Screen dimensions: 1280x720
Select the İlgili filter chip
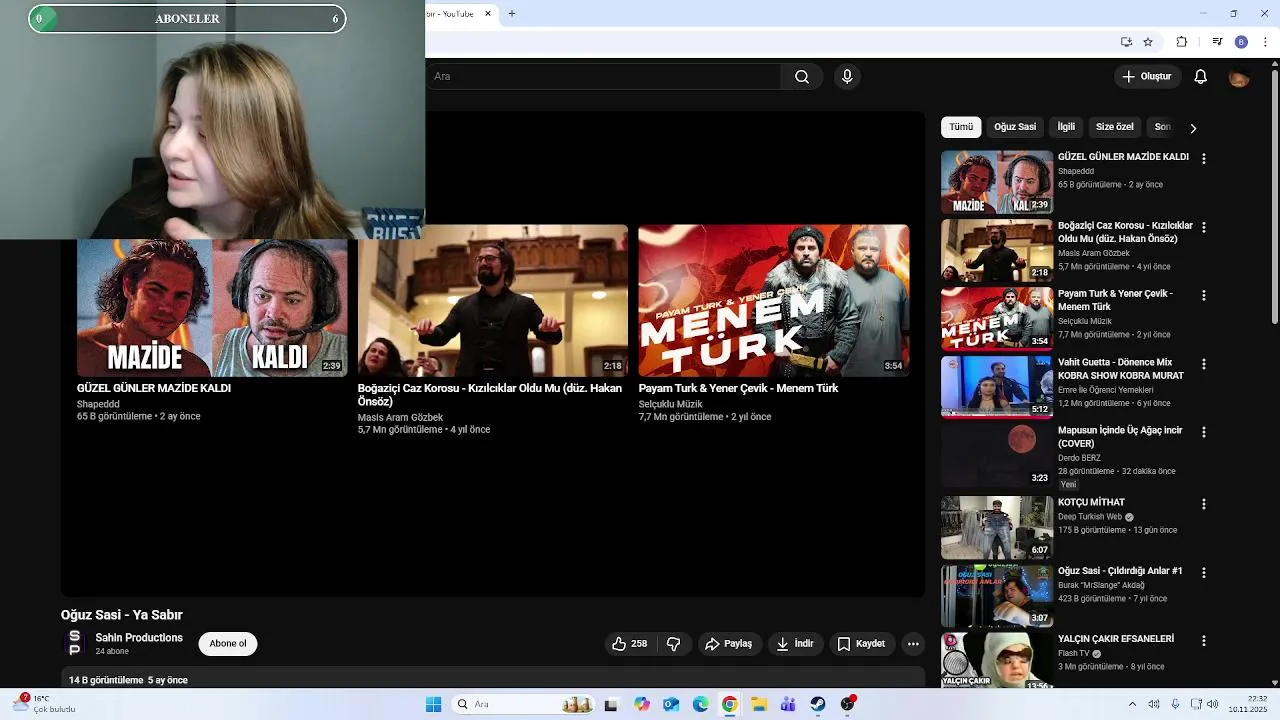[1066, 127]
